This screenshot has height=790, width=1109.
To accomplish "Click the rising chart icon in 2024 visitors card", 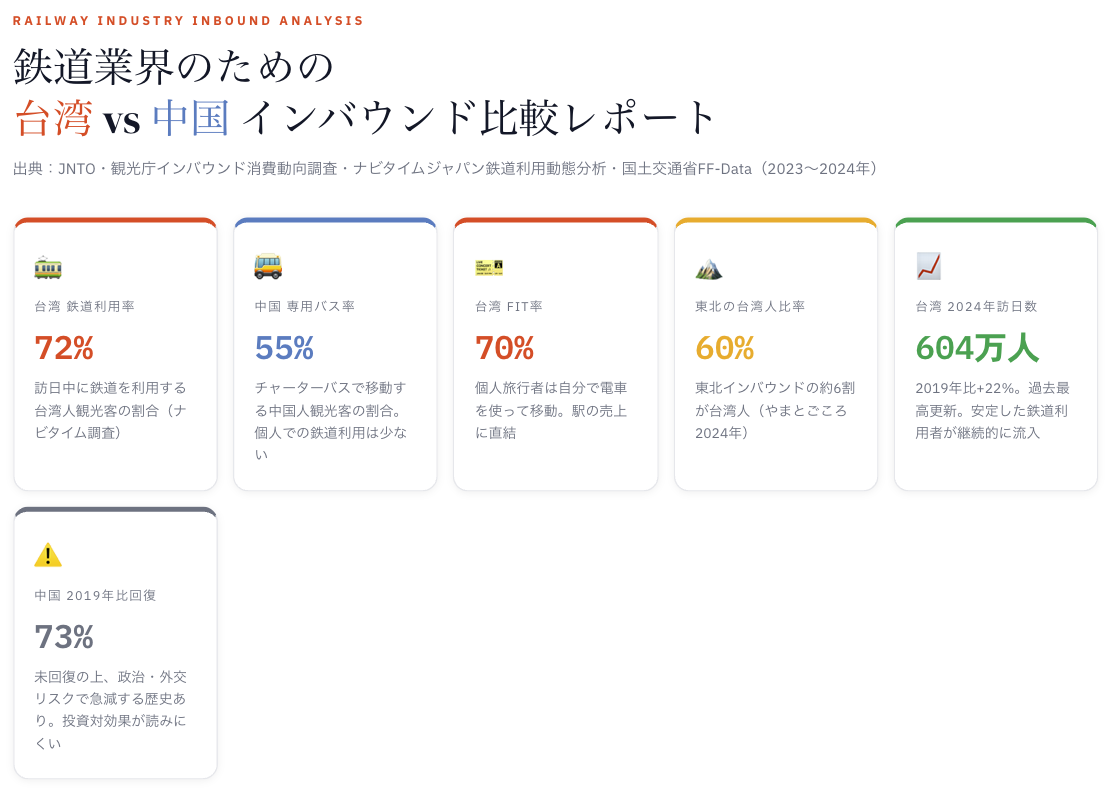I will point(929,266).
